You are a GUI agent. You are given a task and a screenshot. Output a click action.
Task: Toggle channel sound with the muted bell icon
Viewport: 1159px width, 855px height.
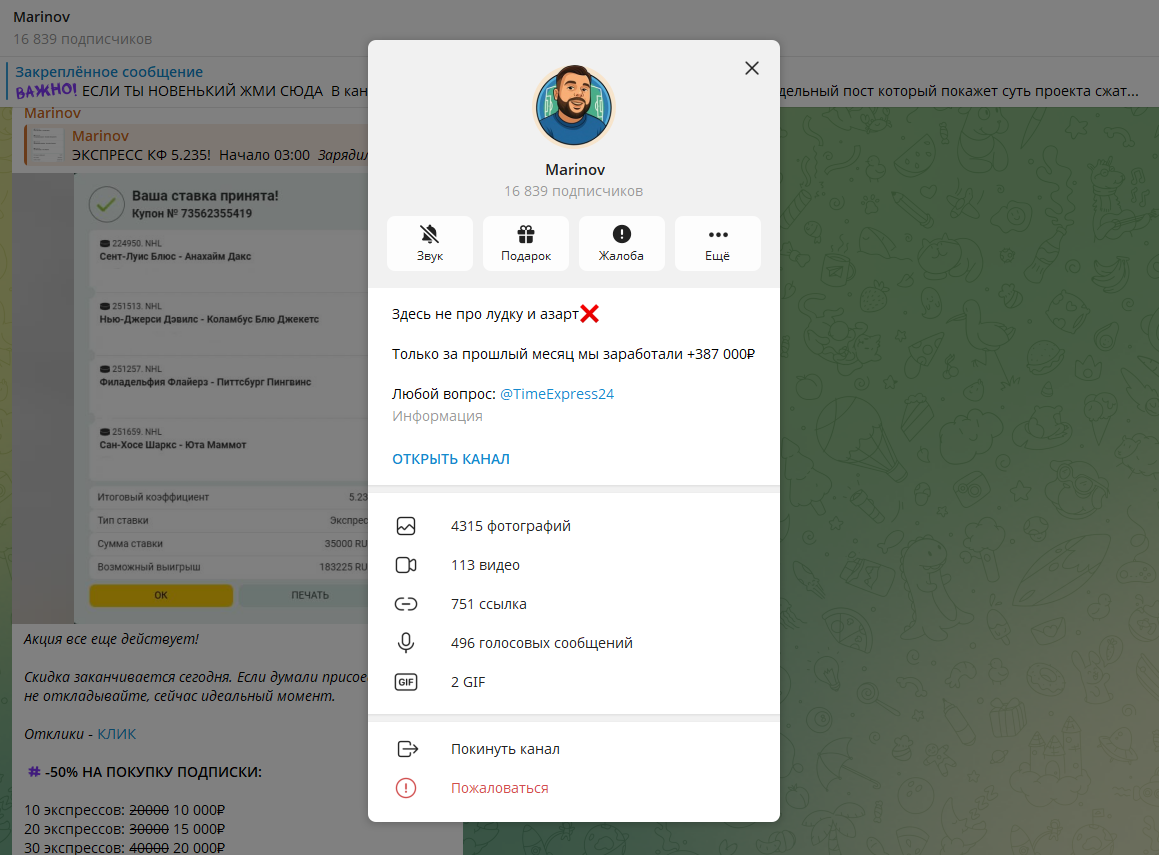click(x=429, y=243)
